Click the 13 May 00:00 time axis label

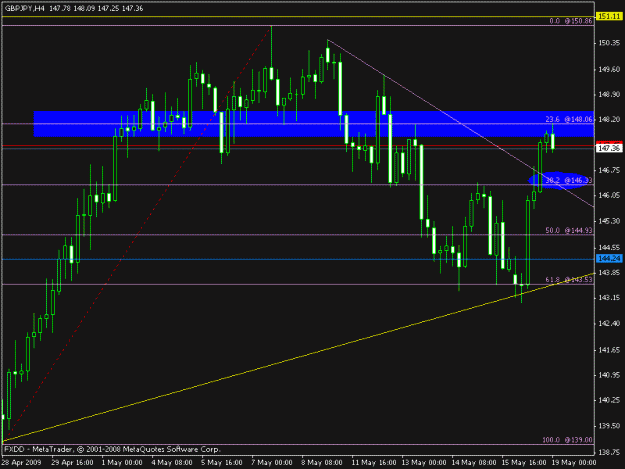[424, 463]
